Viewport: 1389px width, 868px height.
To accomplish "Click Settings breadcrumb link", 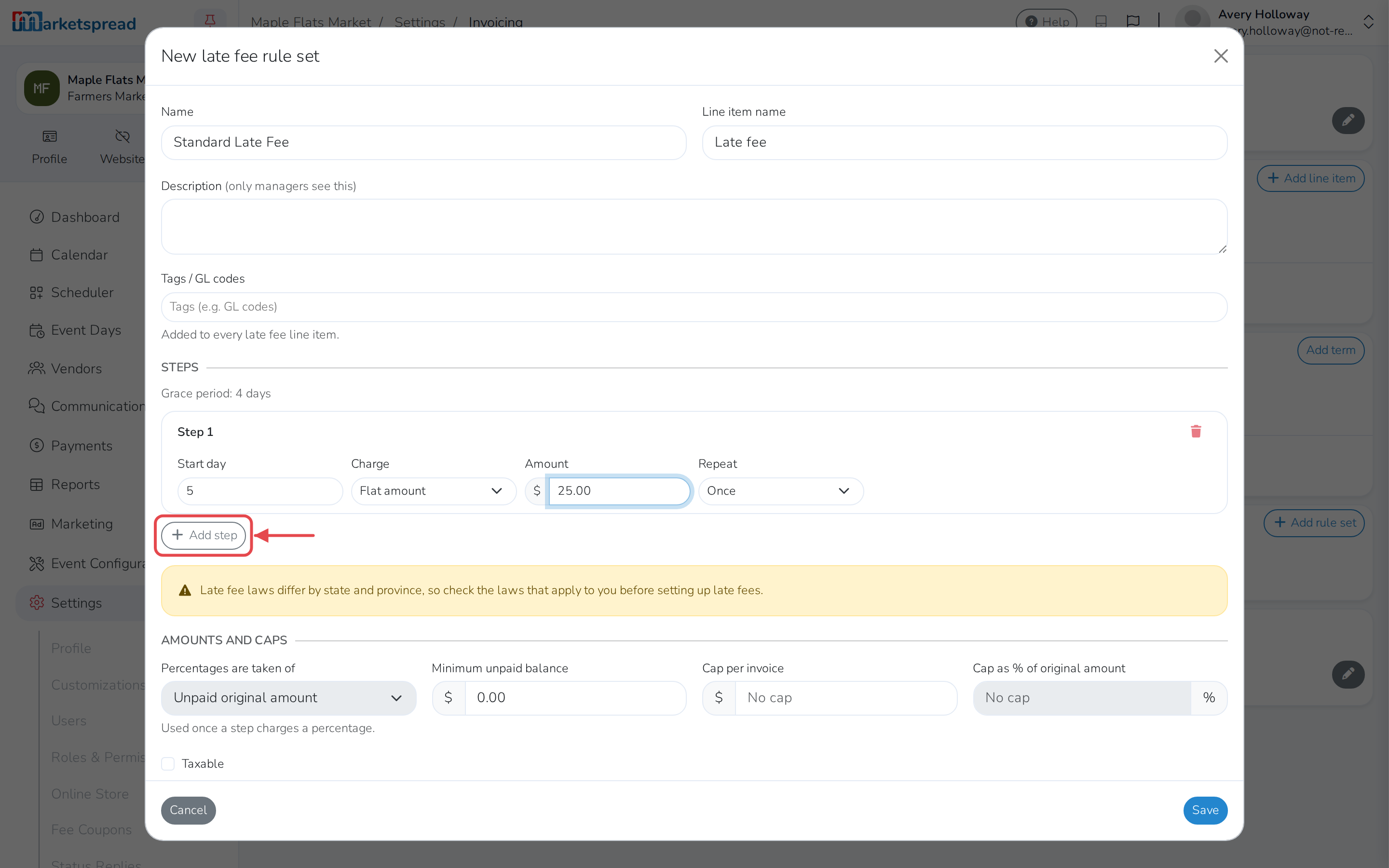I will pos(420,22).
